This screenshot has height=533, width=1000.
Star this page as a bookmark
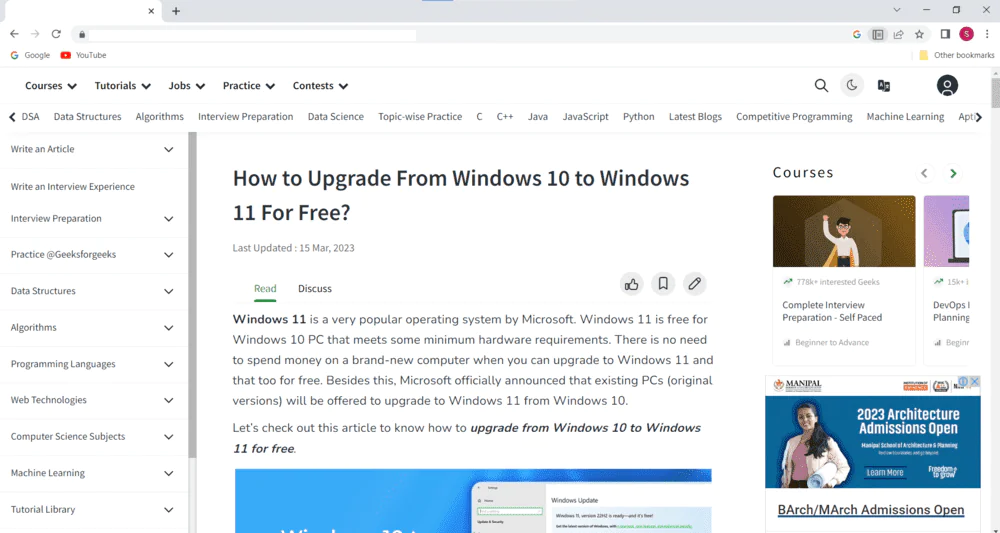919,34
